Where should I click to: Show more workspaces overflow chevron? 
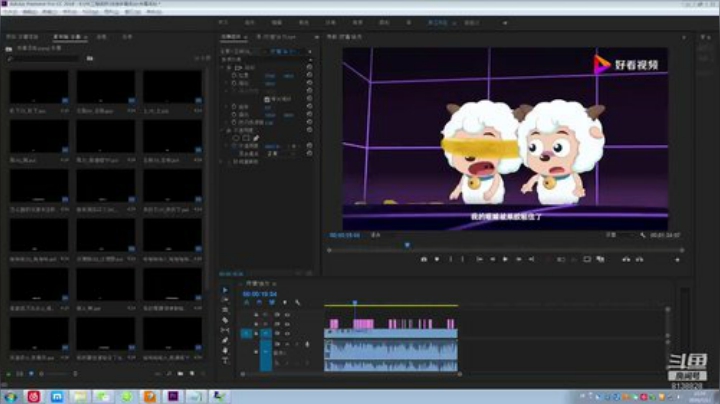pos(505,22)
